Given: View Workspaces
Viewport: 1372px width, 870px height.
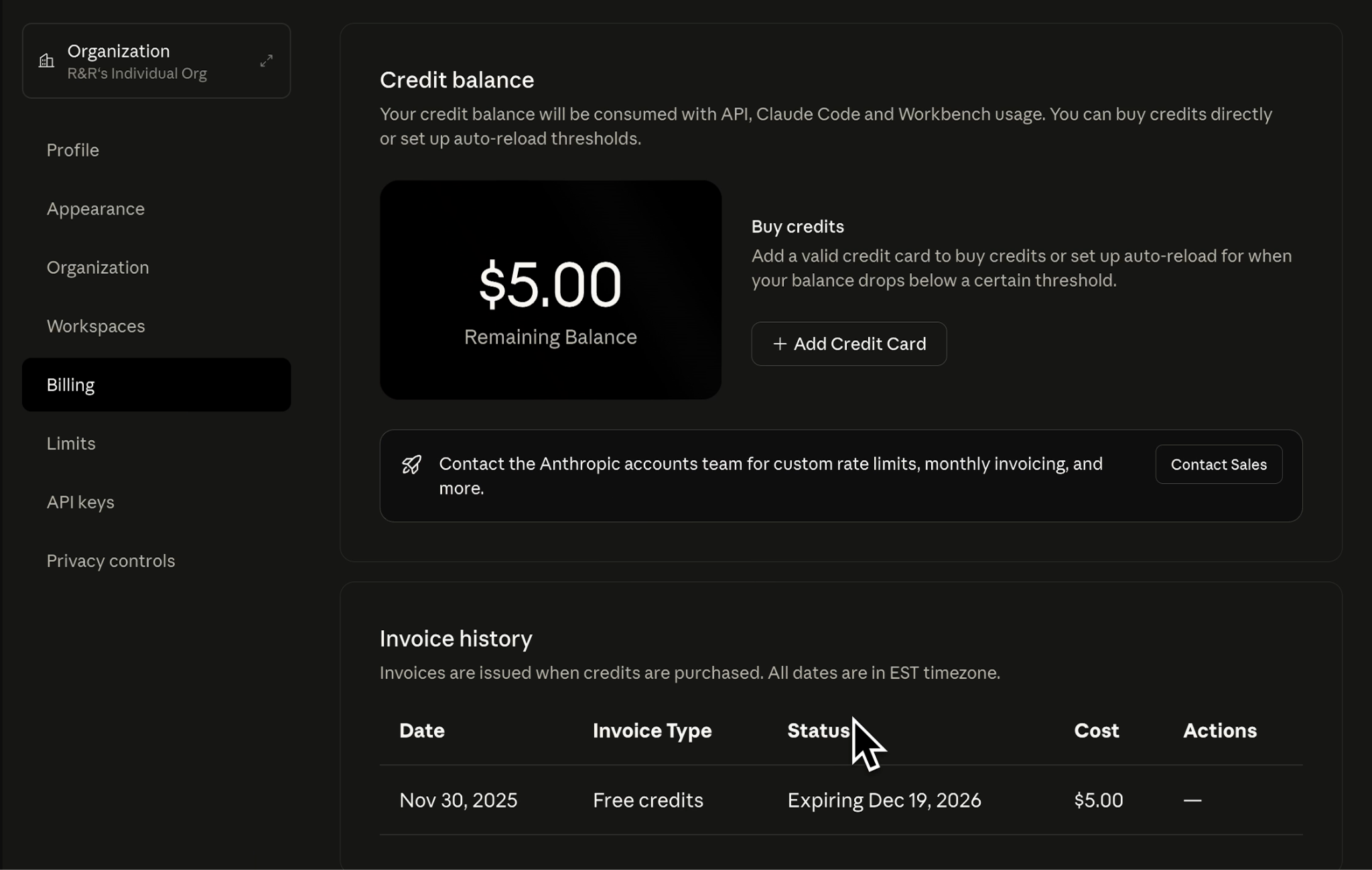Looking at the screenshot, I should [x=96, y=326].
